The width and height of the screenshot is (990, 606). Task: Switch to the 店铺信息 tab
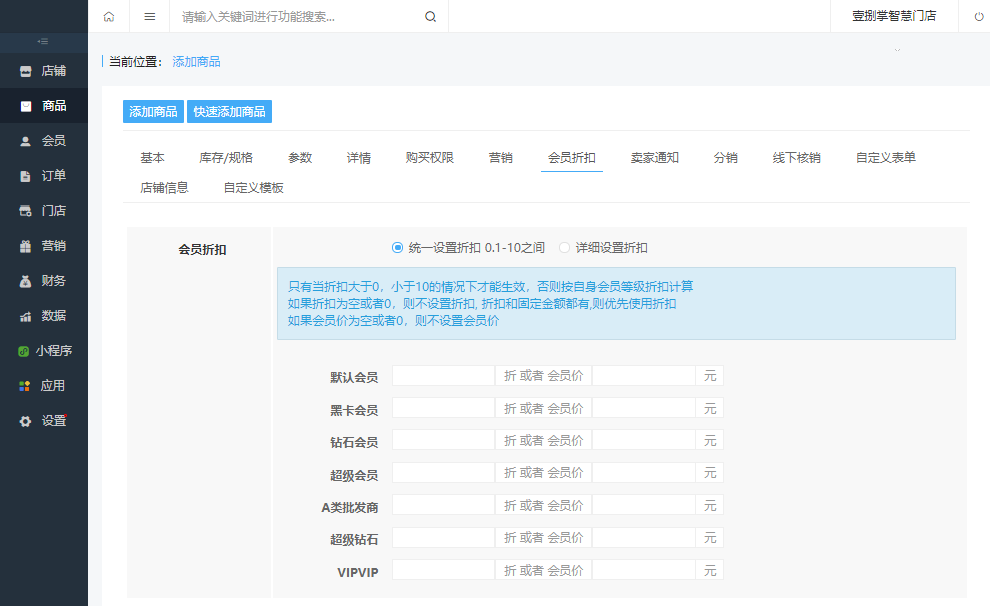click(164, 187)
